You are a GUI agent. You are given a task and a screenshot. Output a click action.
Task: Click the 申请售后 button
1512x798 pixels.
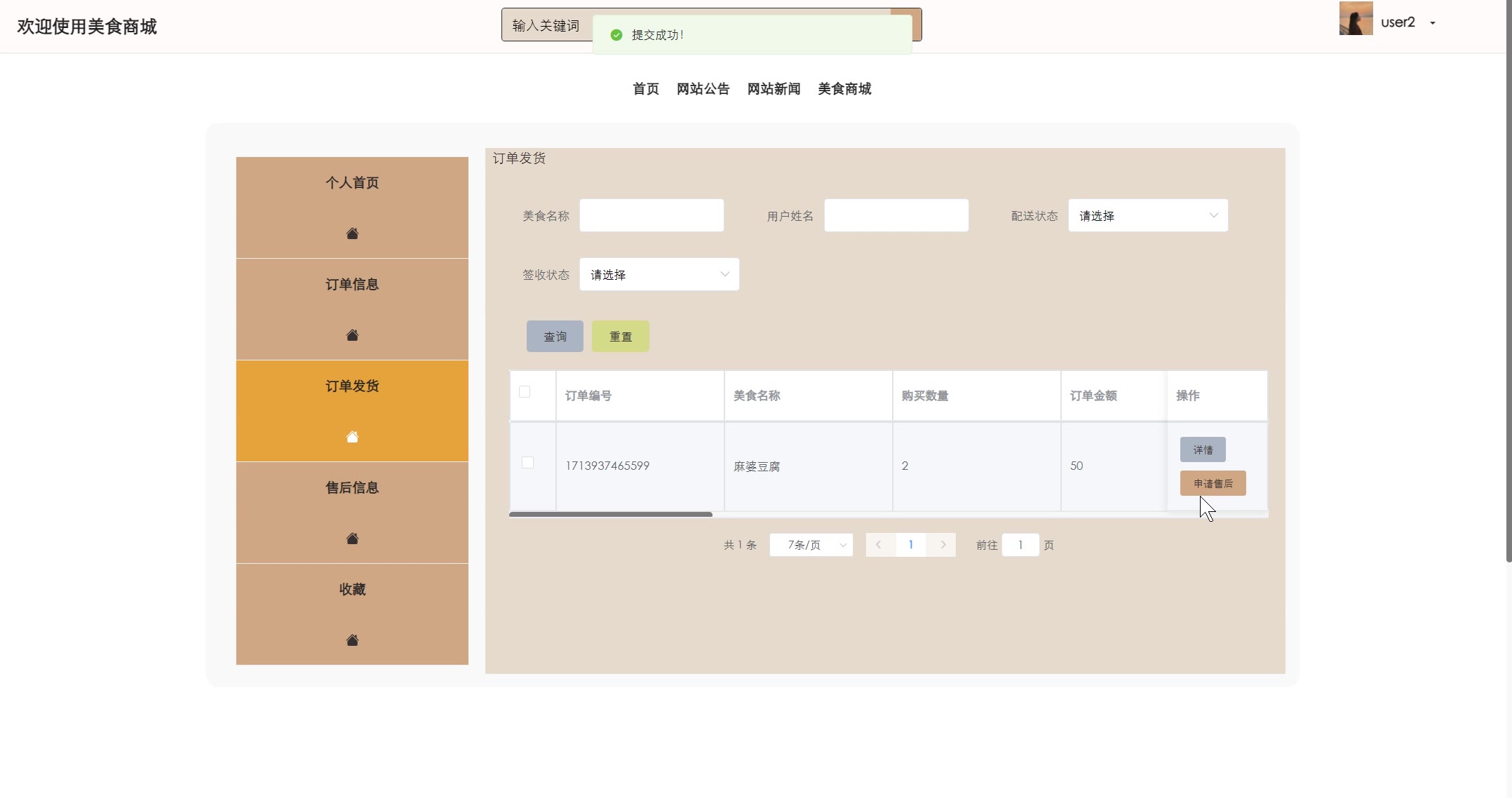[1213, 483]
